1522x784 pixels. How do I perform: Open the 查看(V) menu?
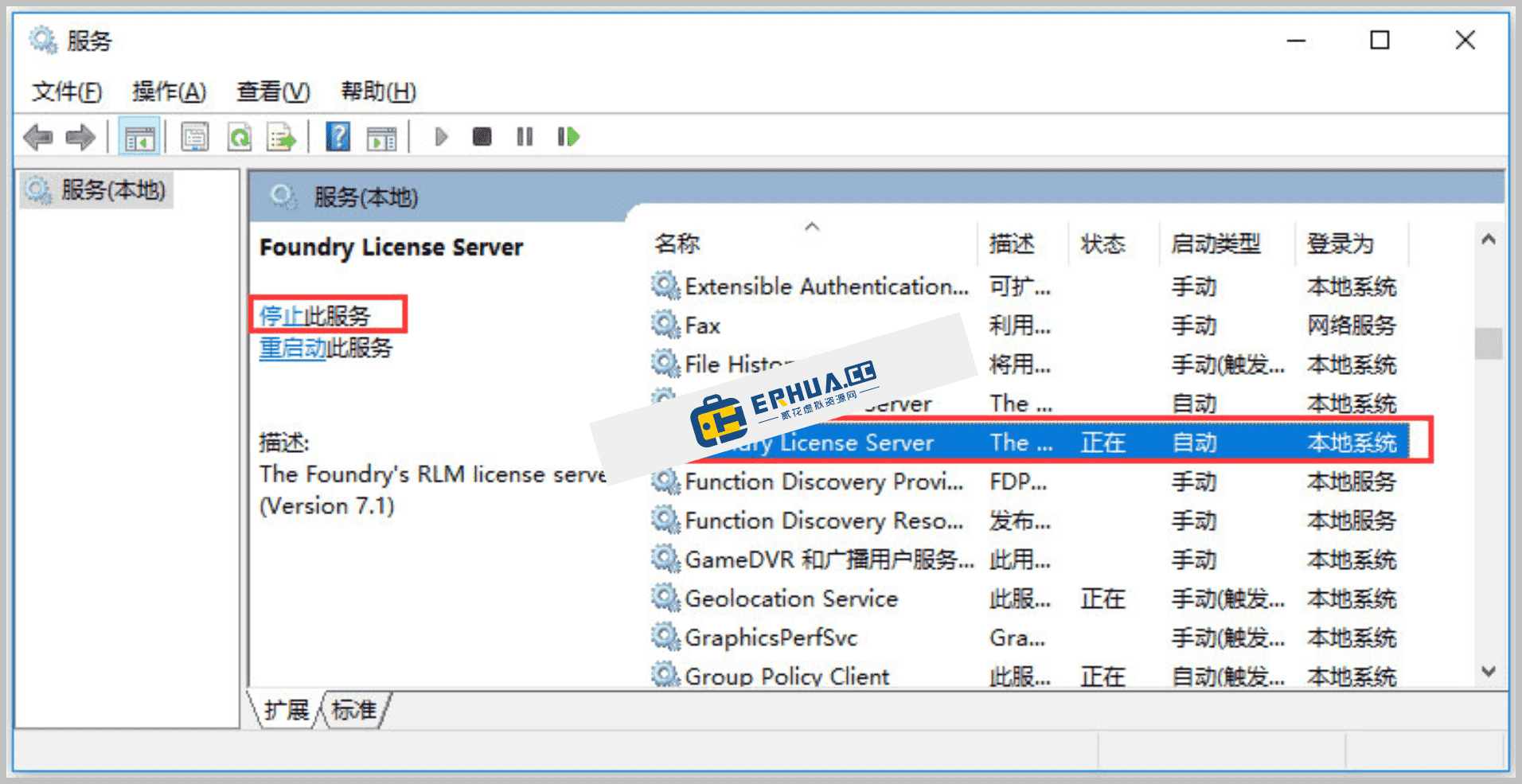pos(273,92)
